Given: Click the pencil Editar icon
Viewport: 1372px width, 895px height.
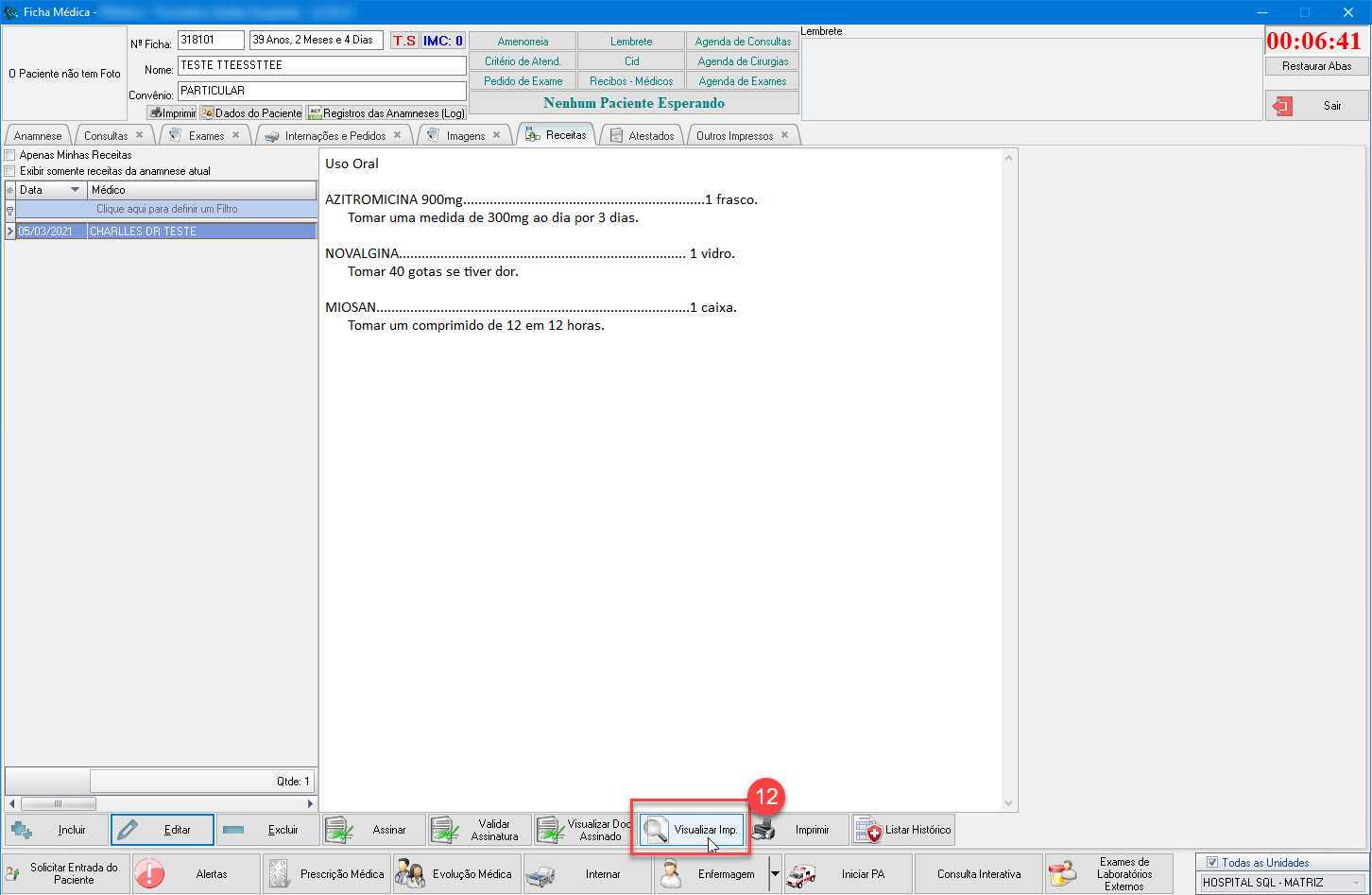Looking at the screenshot, I should [x=129, y=830].
